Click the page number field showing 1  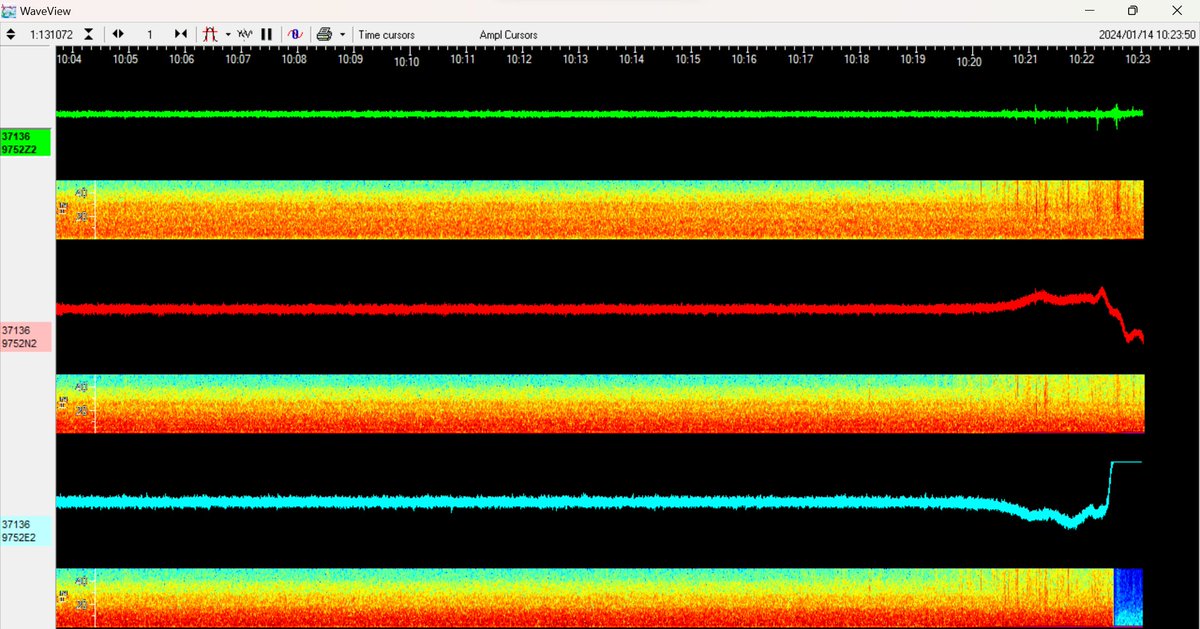pyautogui.click(x=149, y=33)
